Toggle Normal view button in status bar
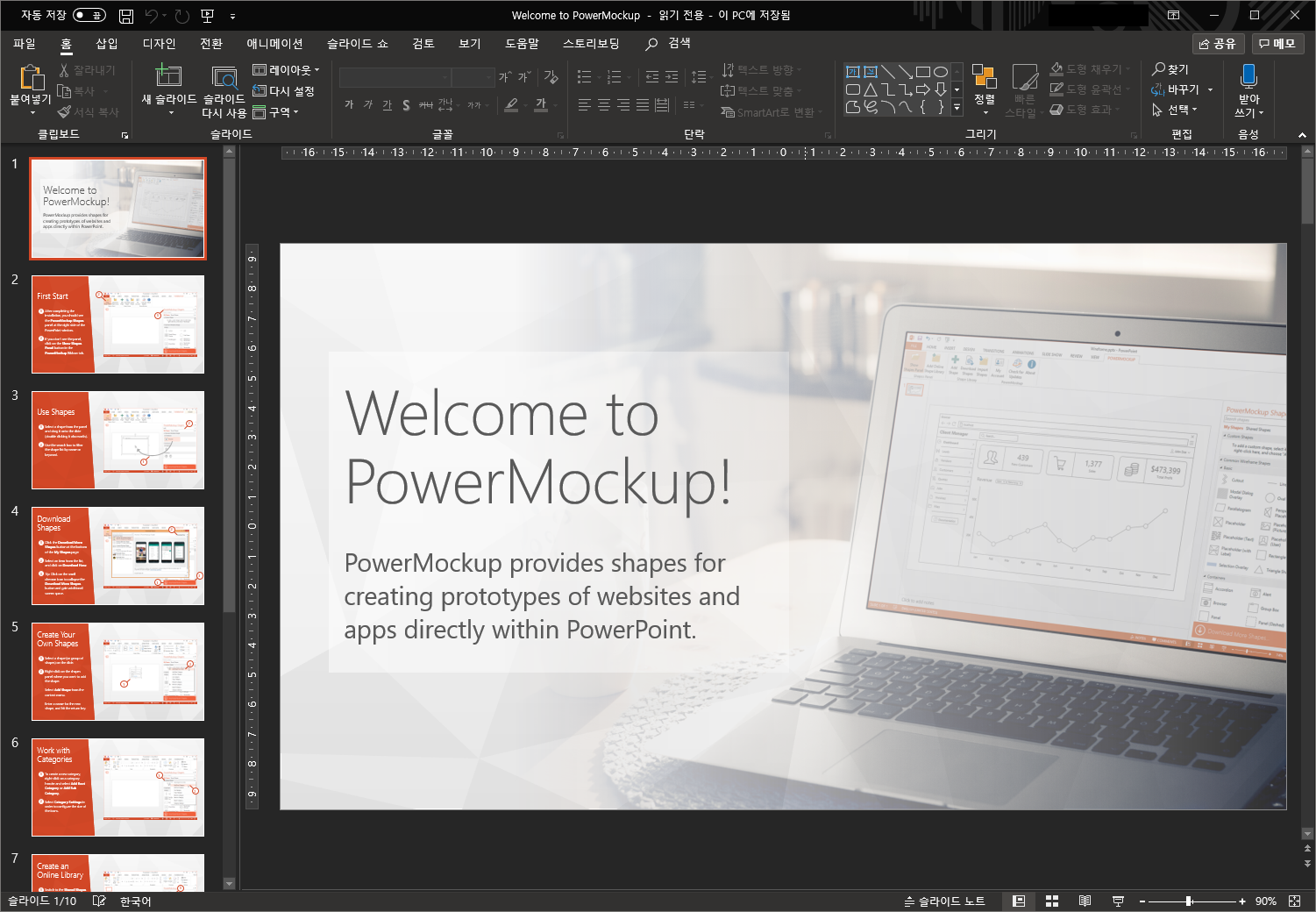The image size is (1316, 912). [x=1019, y=901]
